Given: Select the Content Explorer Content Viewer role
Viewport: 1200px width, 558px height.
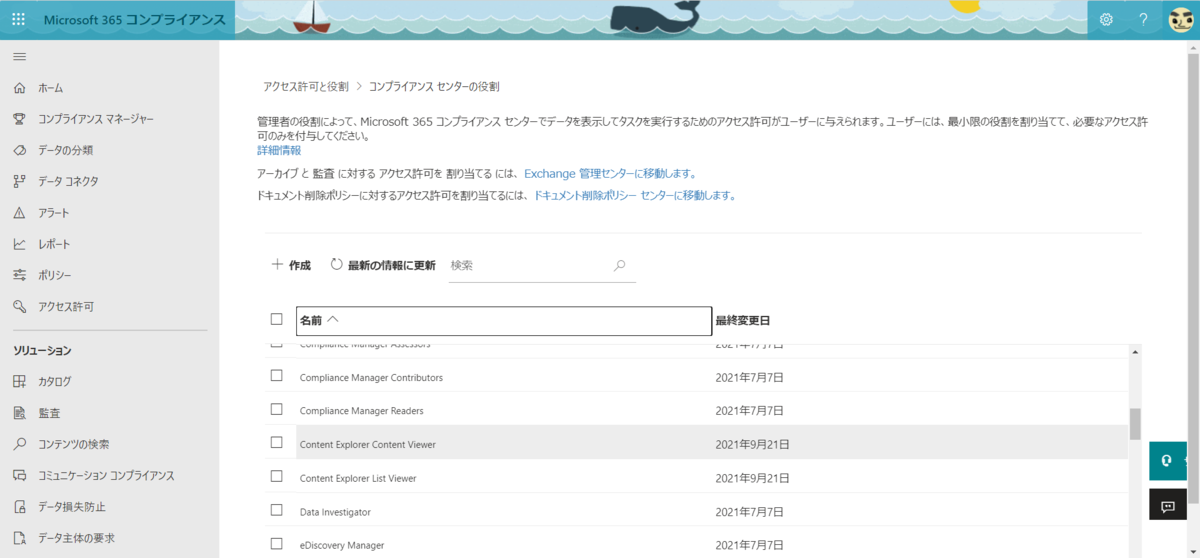Looking at the screenshot, I should (368, 444).
